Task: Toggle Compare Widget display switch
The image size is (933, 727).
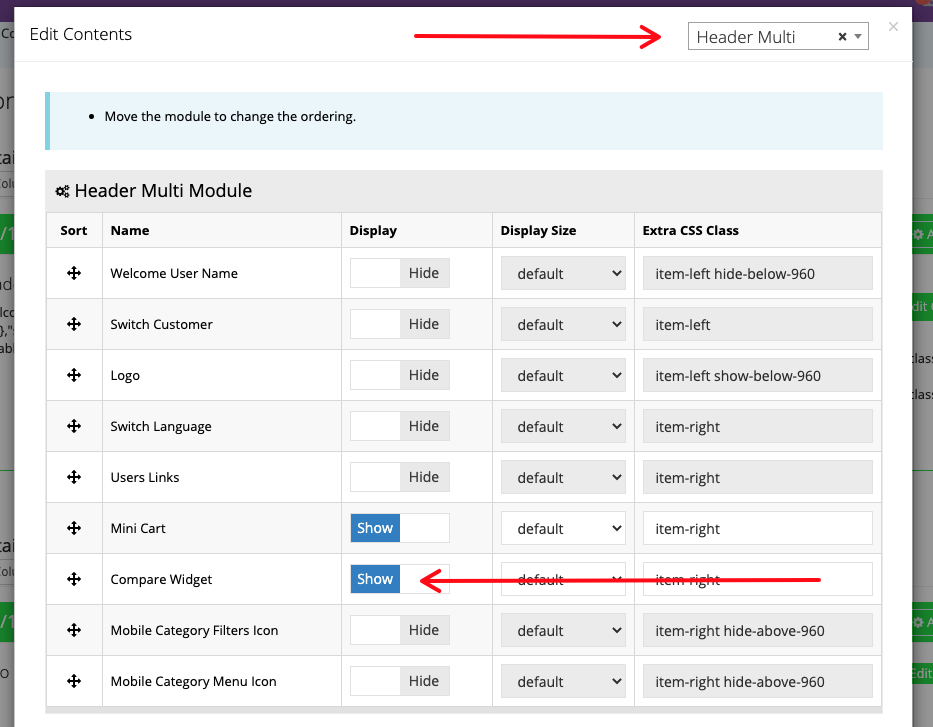Action: click(399, 579)
